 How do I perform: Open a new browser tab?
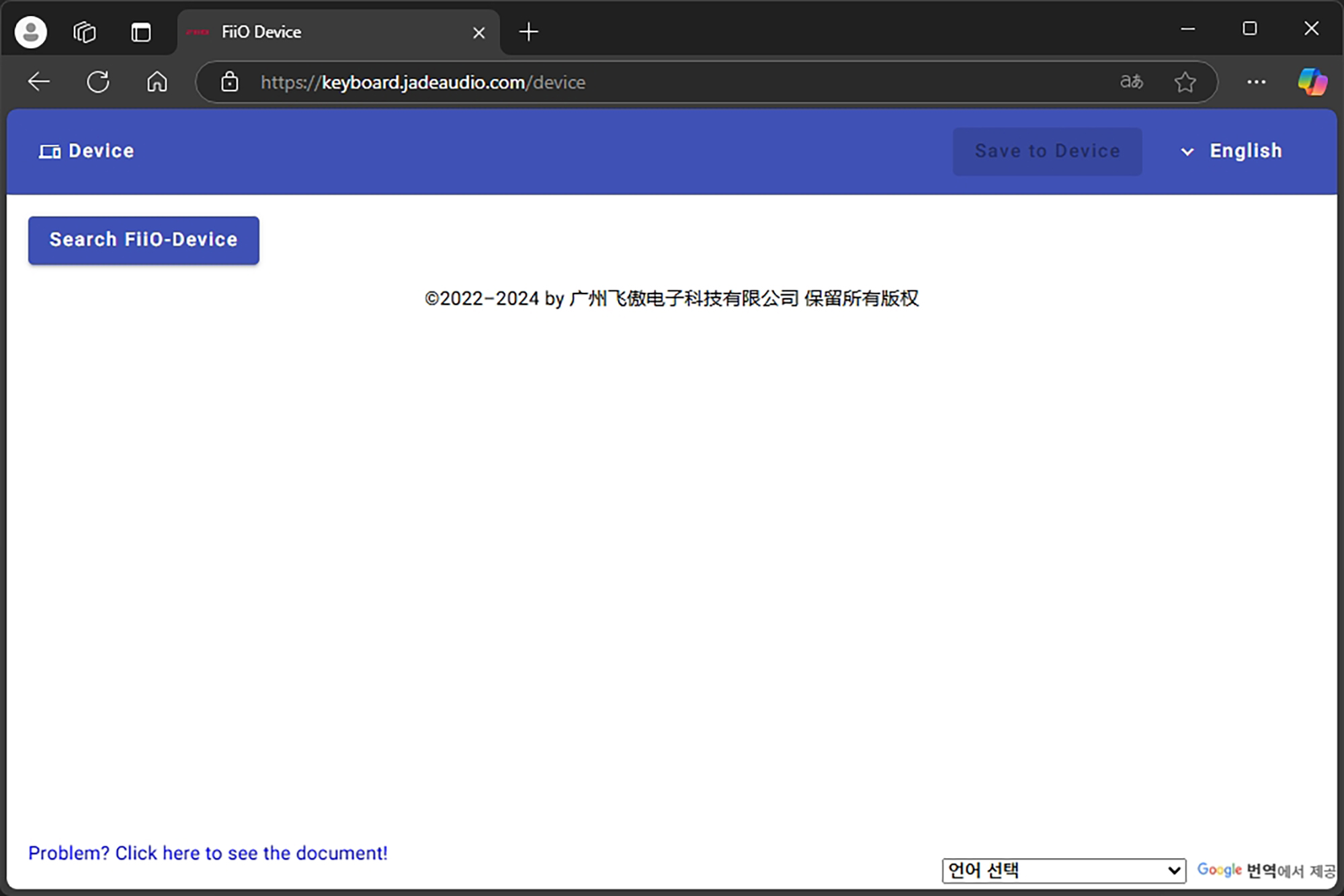pos(529,32)
